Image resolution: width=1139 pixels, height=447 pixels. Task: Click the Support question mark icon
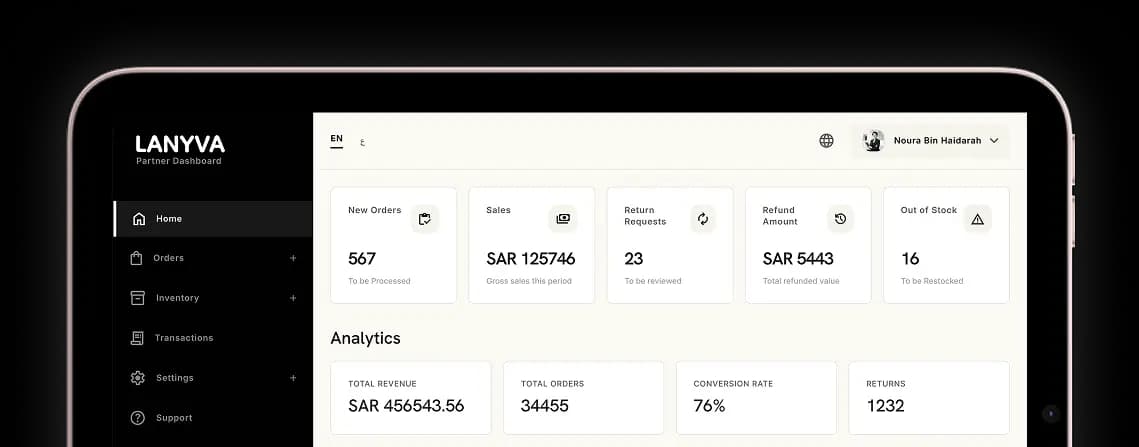[x=137, y=418]
